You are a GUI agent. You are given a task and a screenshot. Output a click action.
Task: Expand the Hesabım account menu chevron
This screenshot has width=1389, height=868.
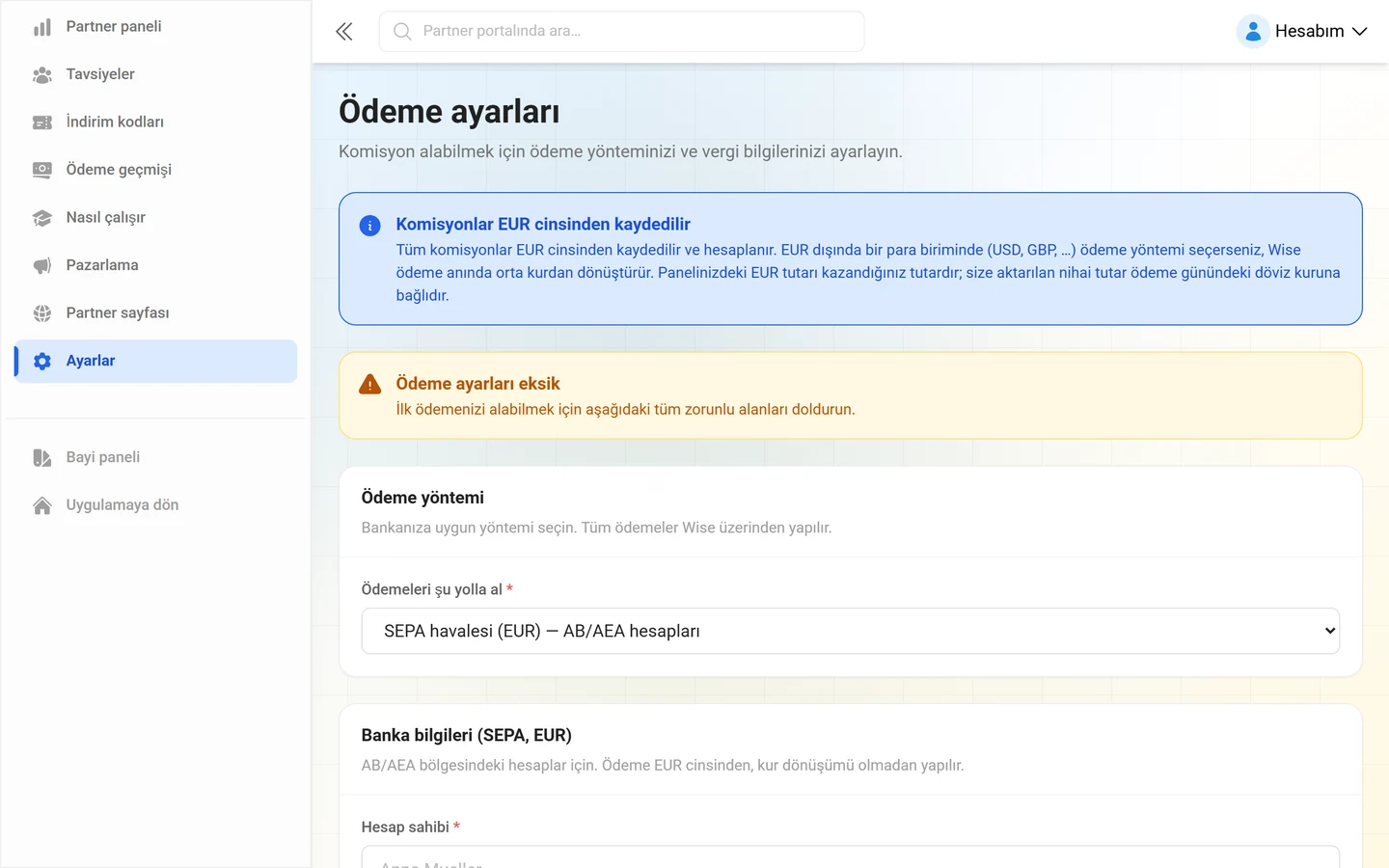click(1360, 32)
